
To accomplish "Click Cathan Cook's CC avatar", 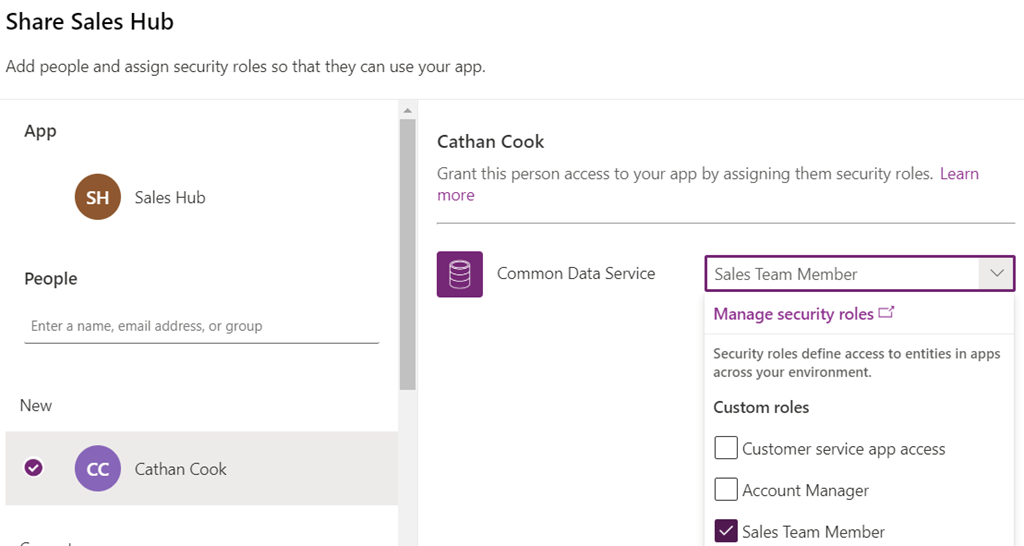I will (x=98, y=468).
